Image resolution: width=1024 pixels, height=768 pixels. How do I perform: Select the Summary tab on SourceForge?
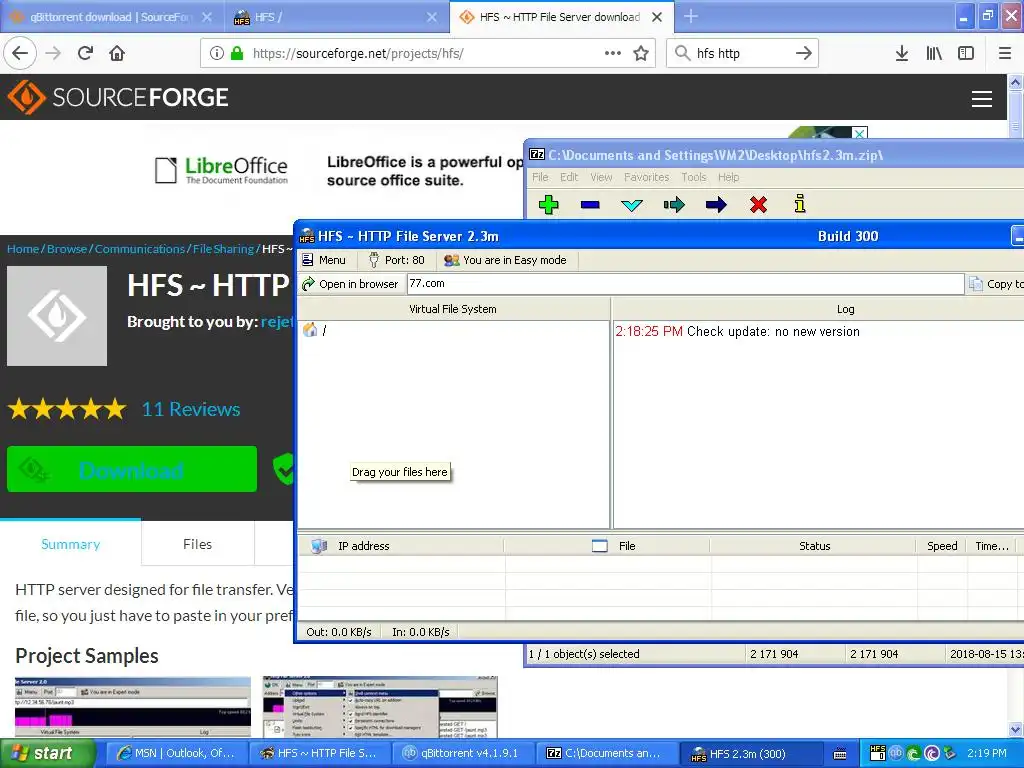(x=71, y=544)
